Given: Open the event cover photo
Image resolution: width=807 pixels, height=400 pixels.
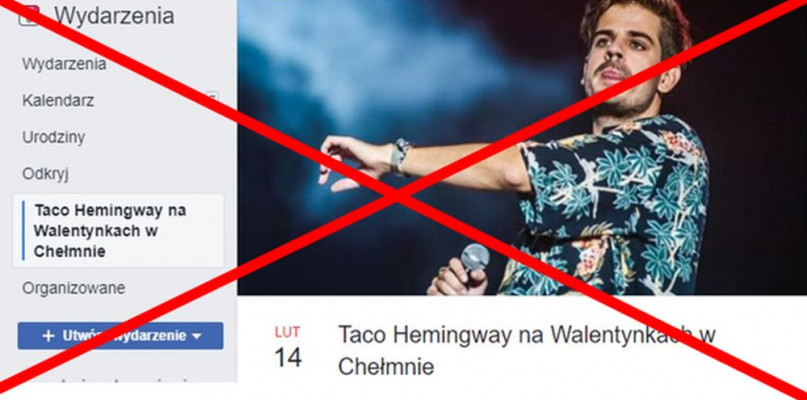Looking at the screenshot, I should [522, 147].
